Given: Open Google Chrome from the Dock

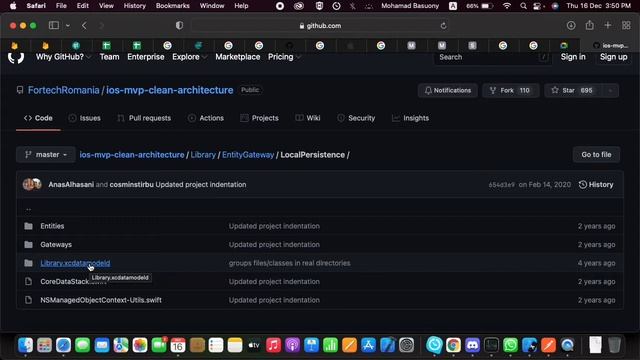Looking at the screenshot, I should 453,345.
